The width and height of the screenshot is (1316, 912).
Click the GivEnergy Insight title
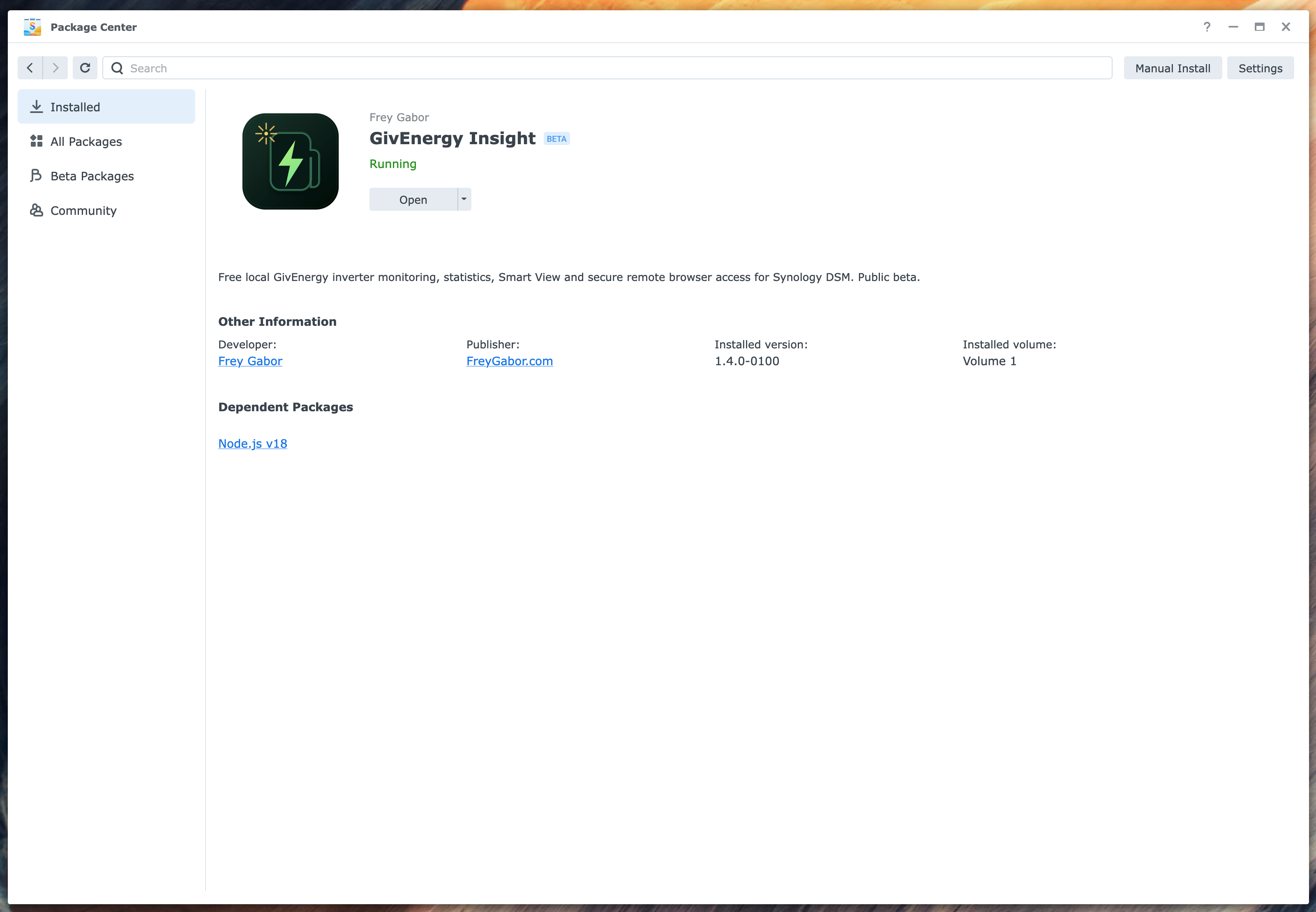[x=452, y=138]
